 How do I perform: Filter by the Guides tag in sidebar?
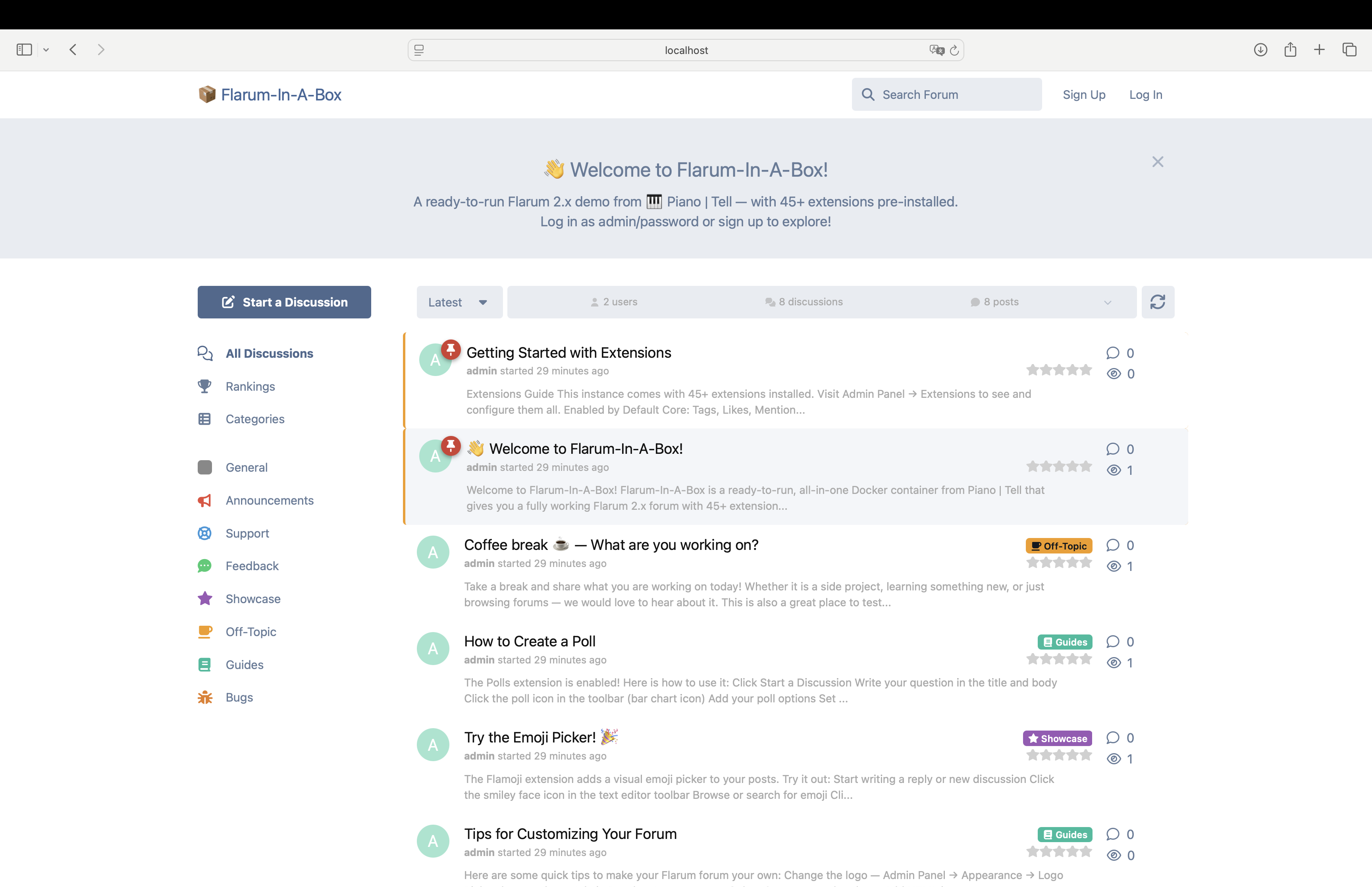pyautogui.click(x=230, y=664)
